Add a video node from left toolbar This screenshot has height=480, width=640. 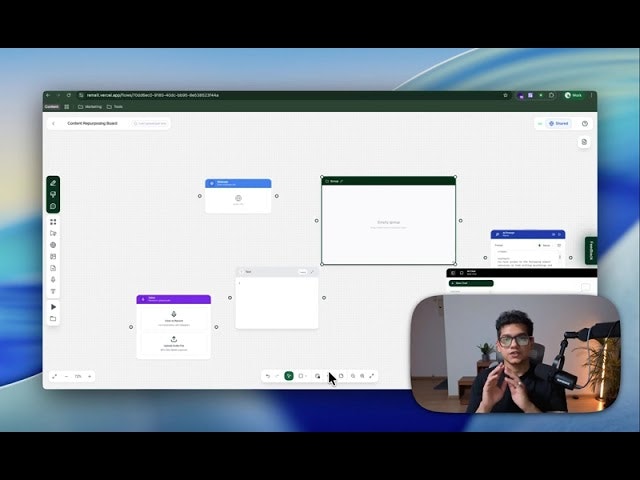point(53,233)
